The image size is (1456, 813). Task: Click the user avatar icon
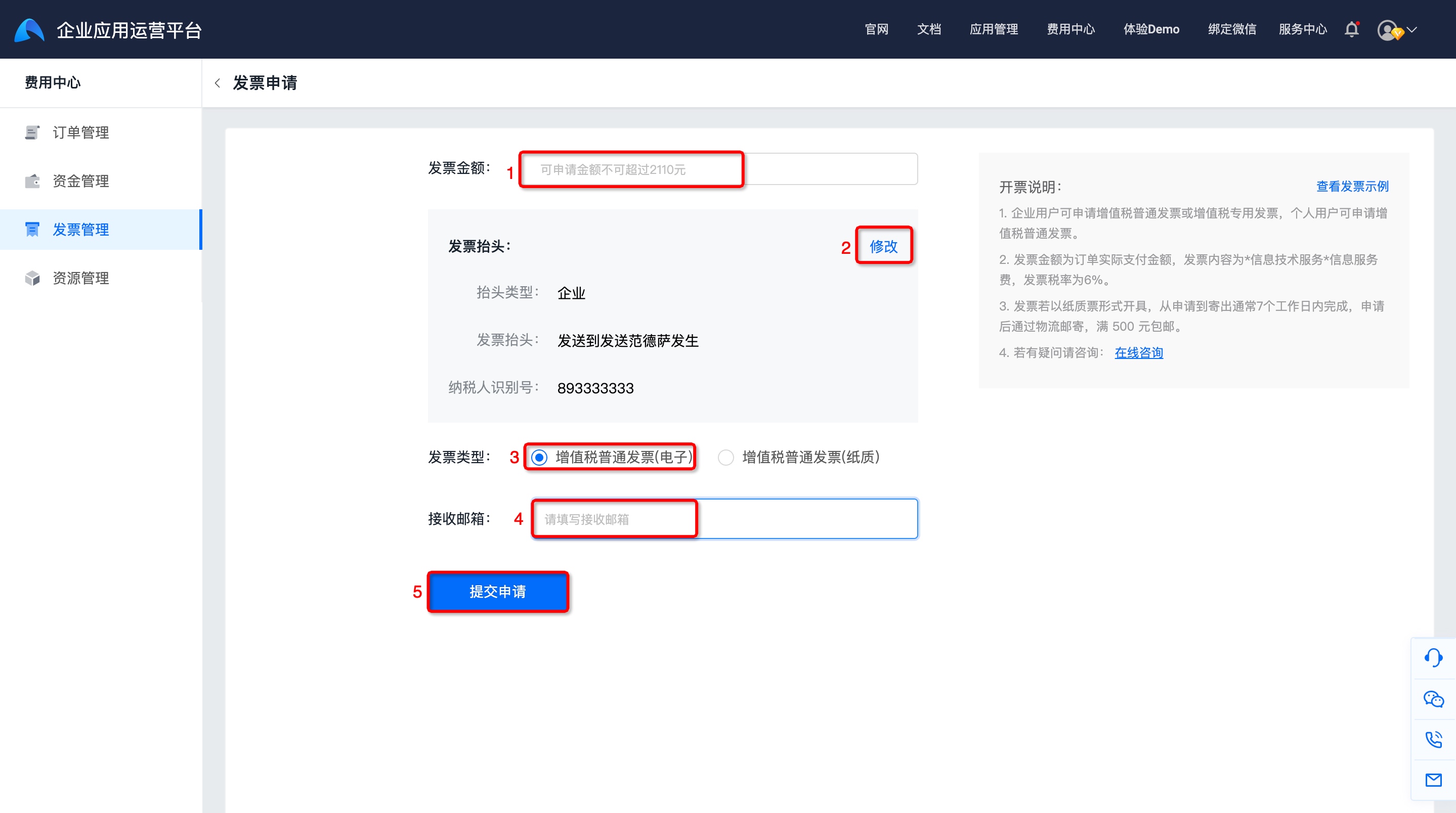(1389, 30)
